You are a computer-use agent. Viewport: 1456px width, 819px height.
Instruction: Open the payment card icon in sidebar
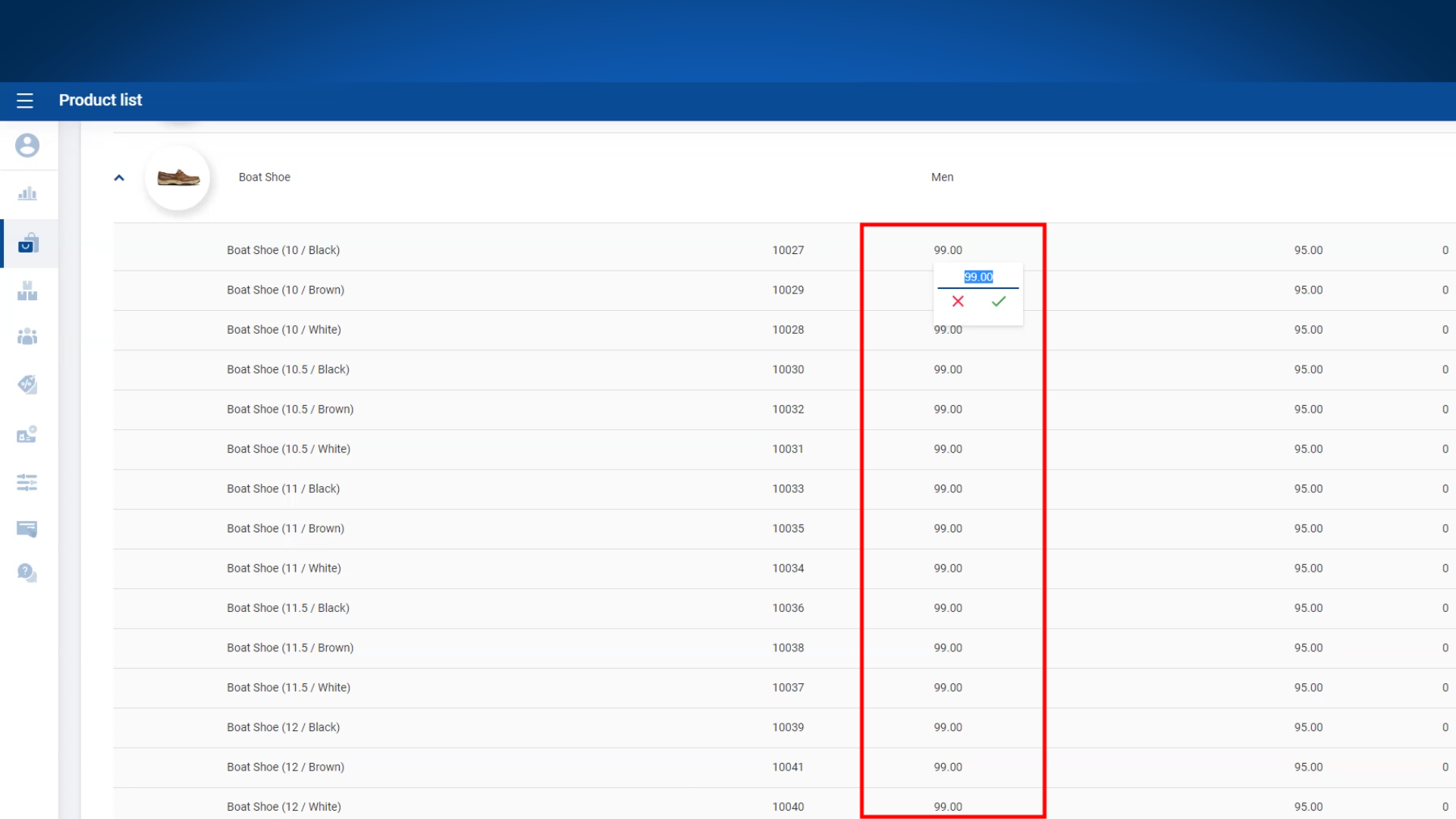(x=27, y=529)
